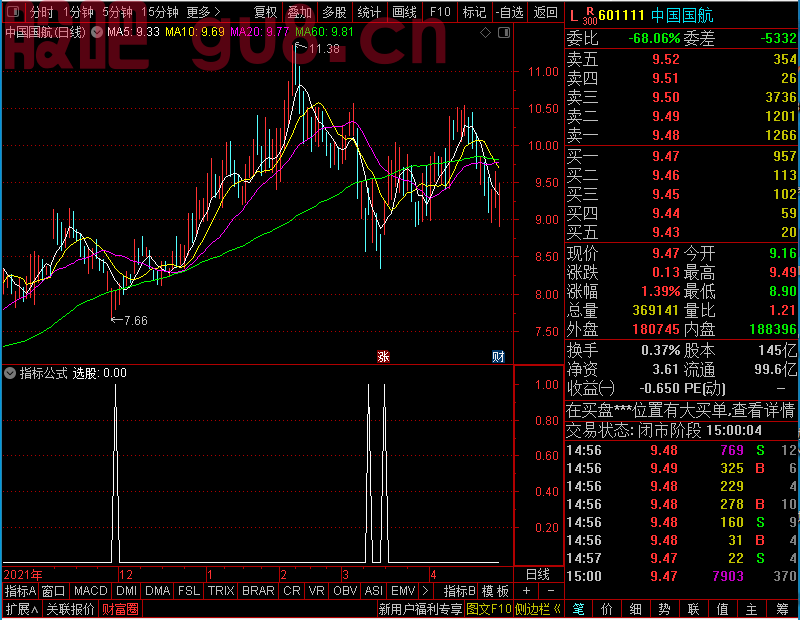The height and width of the screenshot is (620, 800).
Task: Toggle the left panel icon in the top toolbar
Action: point(13,12)
